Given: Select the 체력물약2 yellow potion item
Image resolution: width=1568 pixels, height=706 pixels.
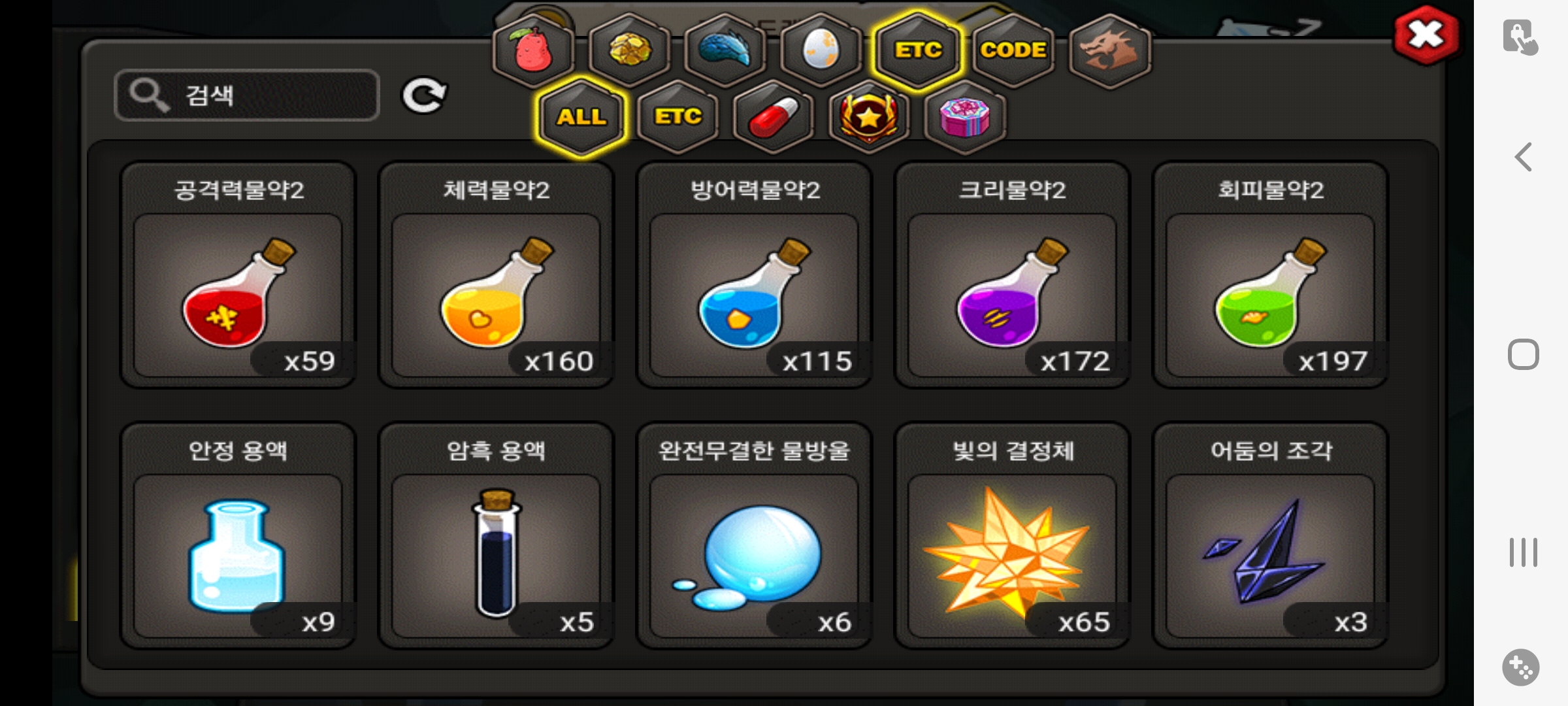Looking at the screenshot, I should 497,275.
